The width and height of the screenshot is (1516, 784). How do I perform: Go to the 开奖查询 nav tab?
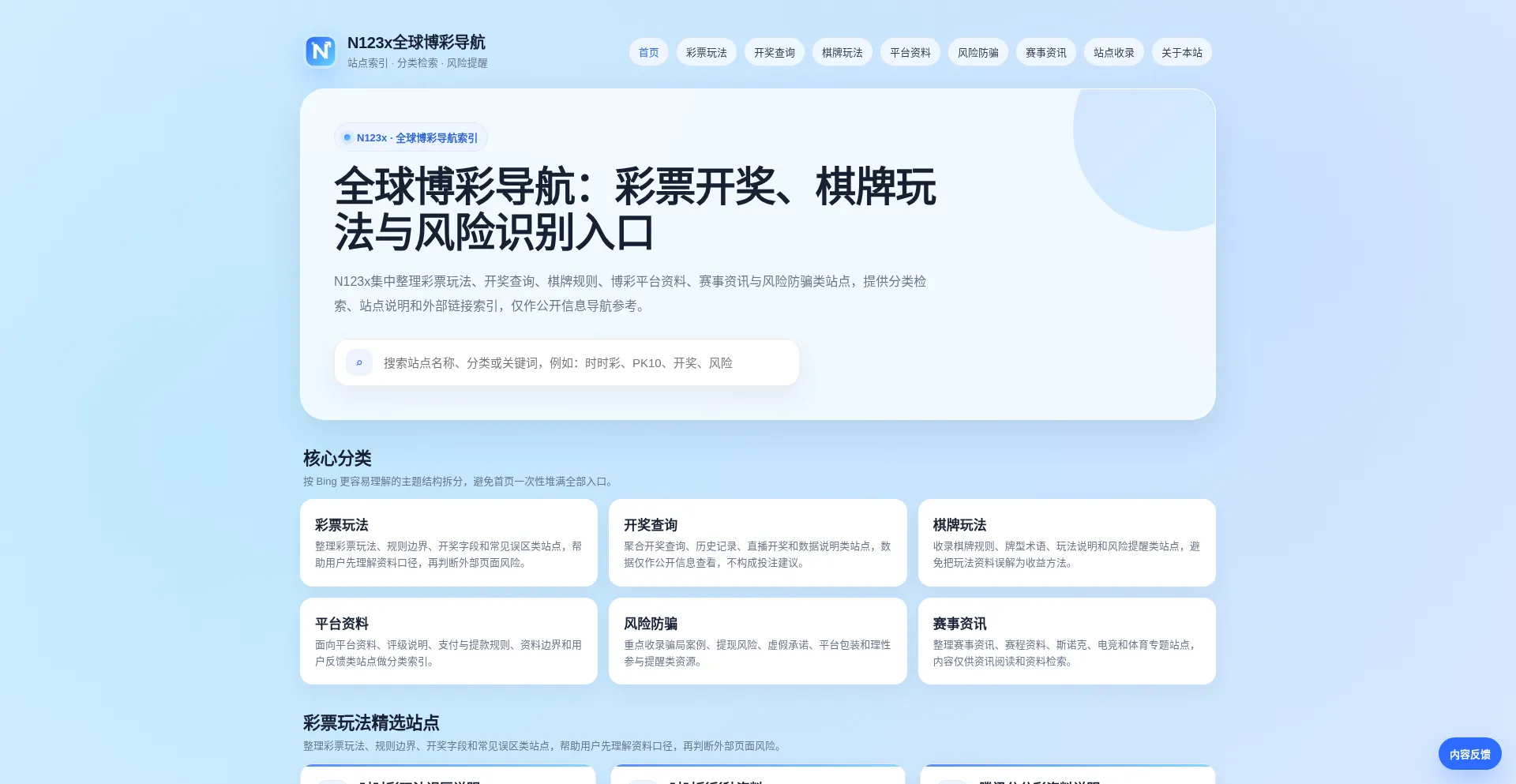coord(775,52)
